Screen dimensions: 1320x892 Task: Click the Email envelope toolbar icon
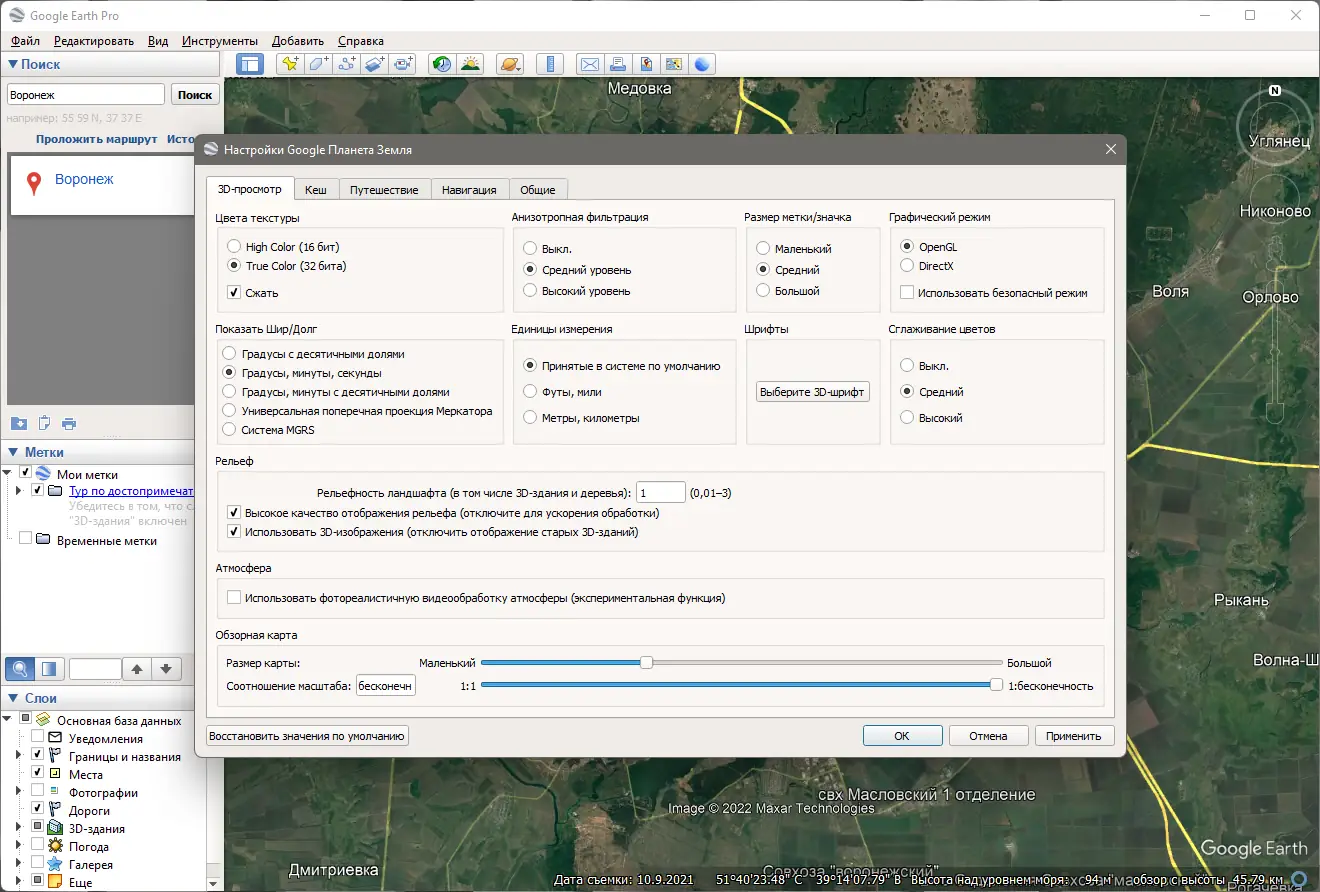[x=590, y=64]
